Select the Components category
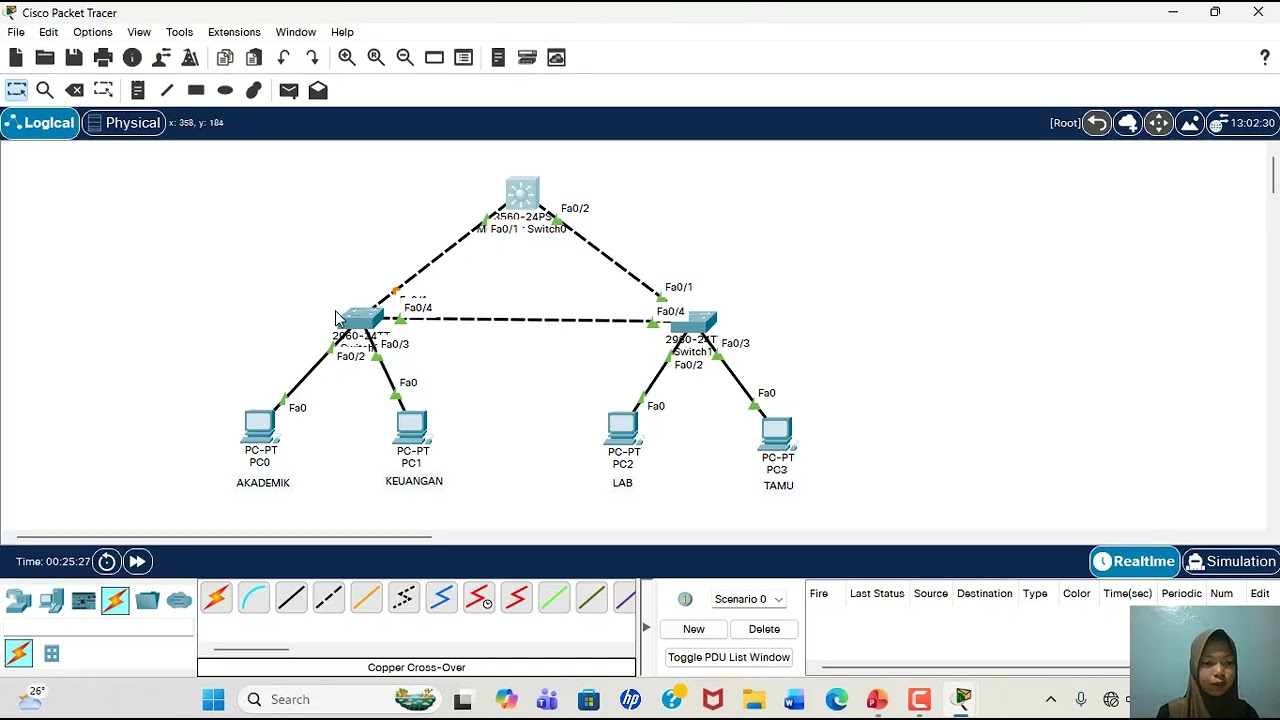This screenshot has height=720, width=1280. pyautogui.click(x=83, y=601)
